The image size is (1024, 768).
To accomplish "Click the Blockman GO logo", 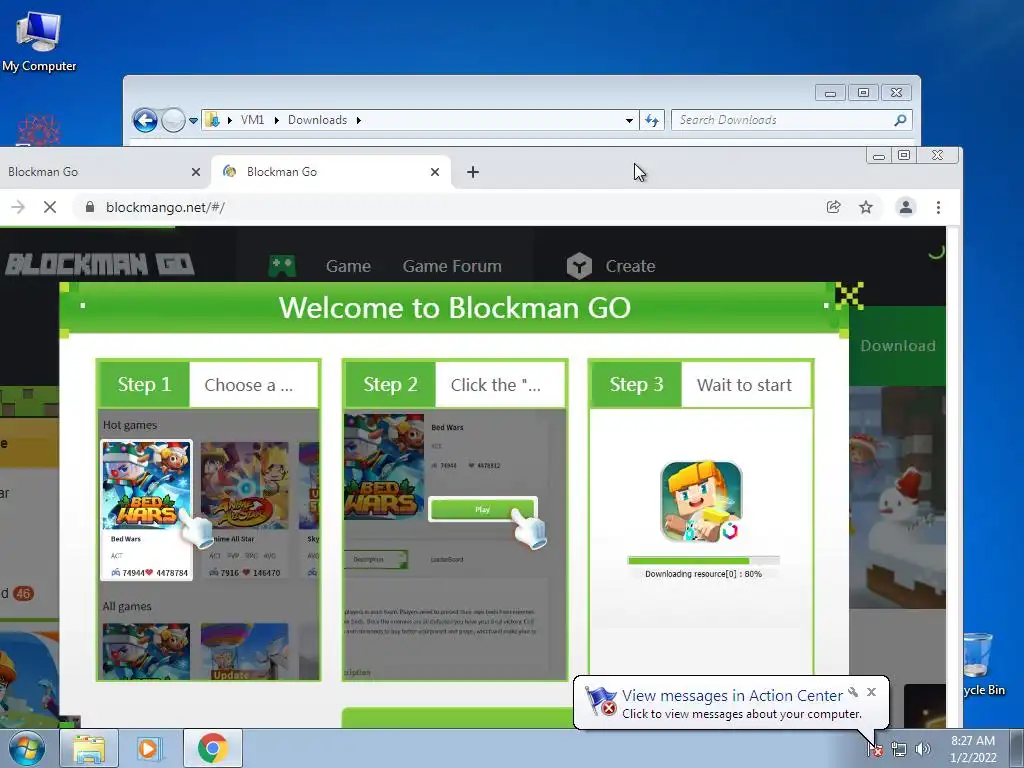I will [x=99, y=264].
